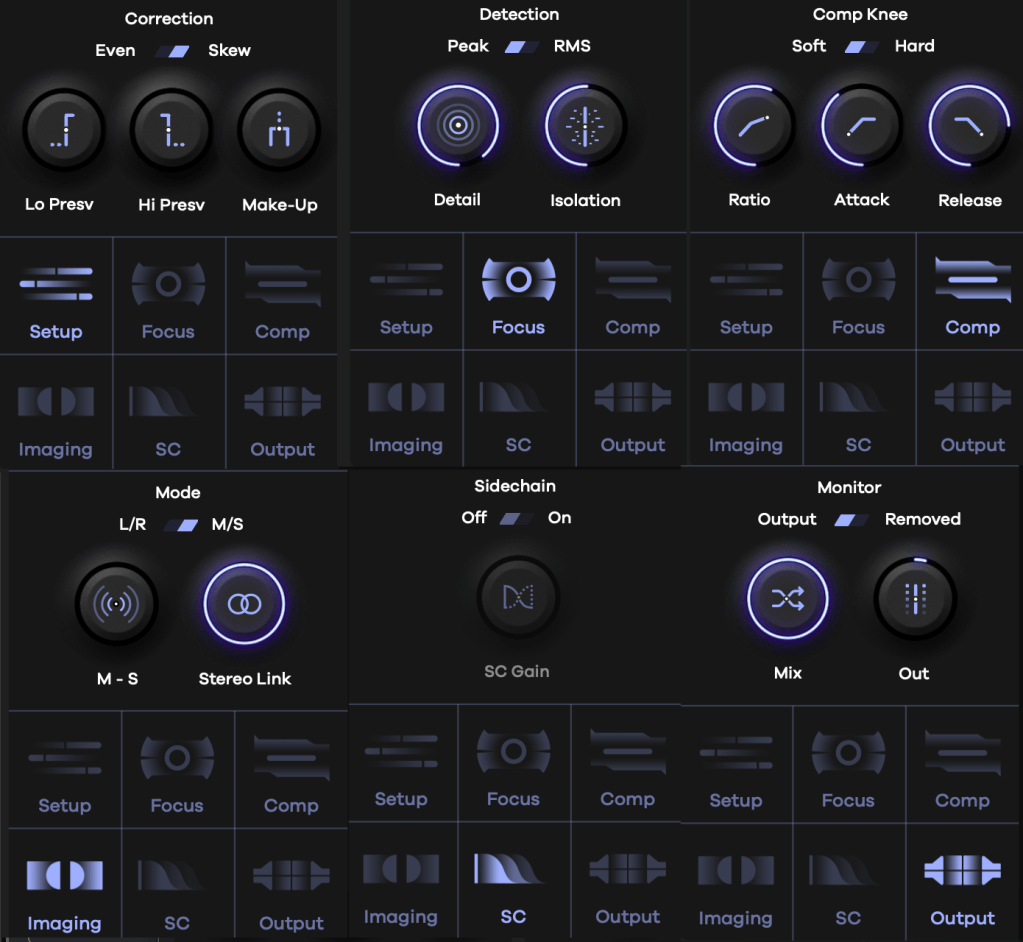1023x942 pixels.
Task: Select the Make-Up gain knob
Action: tap(279, 131)
